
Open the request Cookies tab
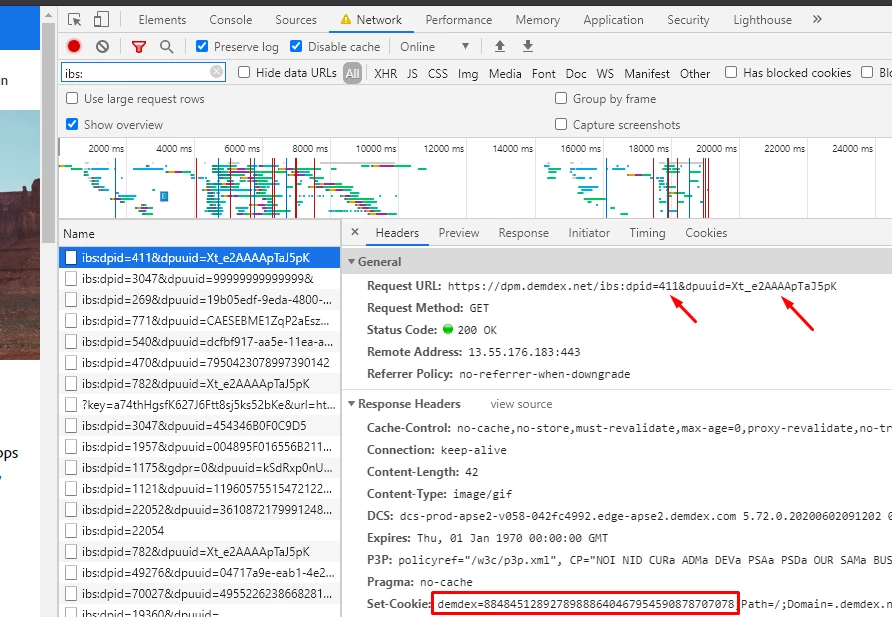point(706,233)
